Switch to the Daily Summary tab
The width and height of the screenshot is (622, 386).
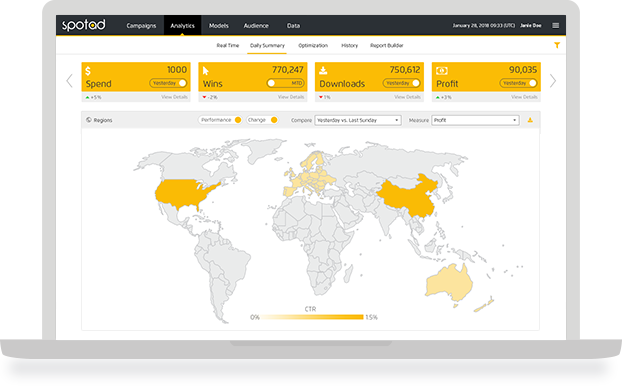pos(267,46)
